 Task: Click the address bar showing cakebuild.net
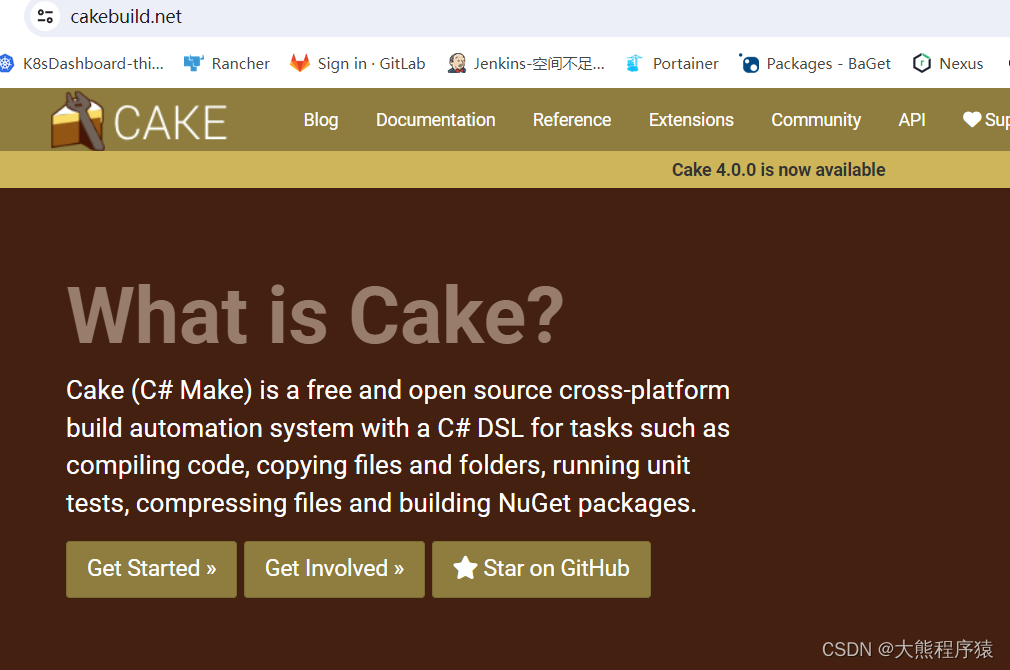coord(126,16)
